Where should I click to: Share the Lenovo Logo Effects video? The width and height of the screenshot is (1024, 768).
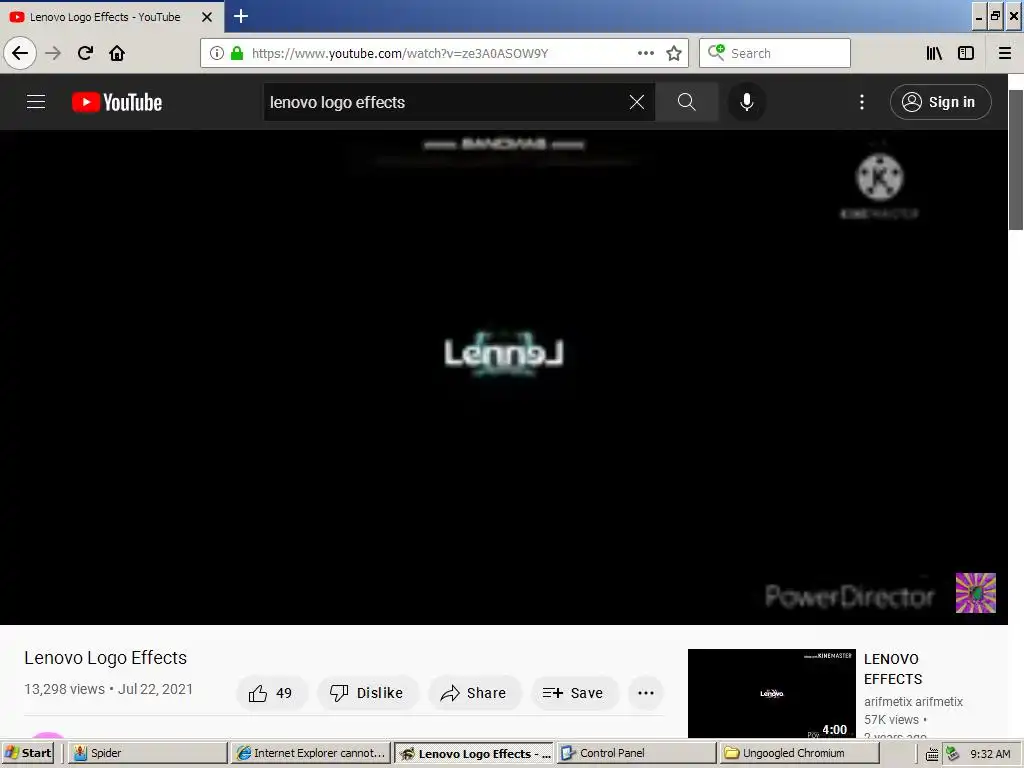click(474, 693)
